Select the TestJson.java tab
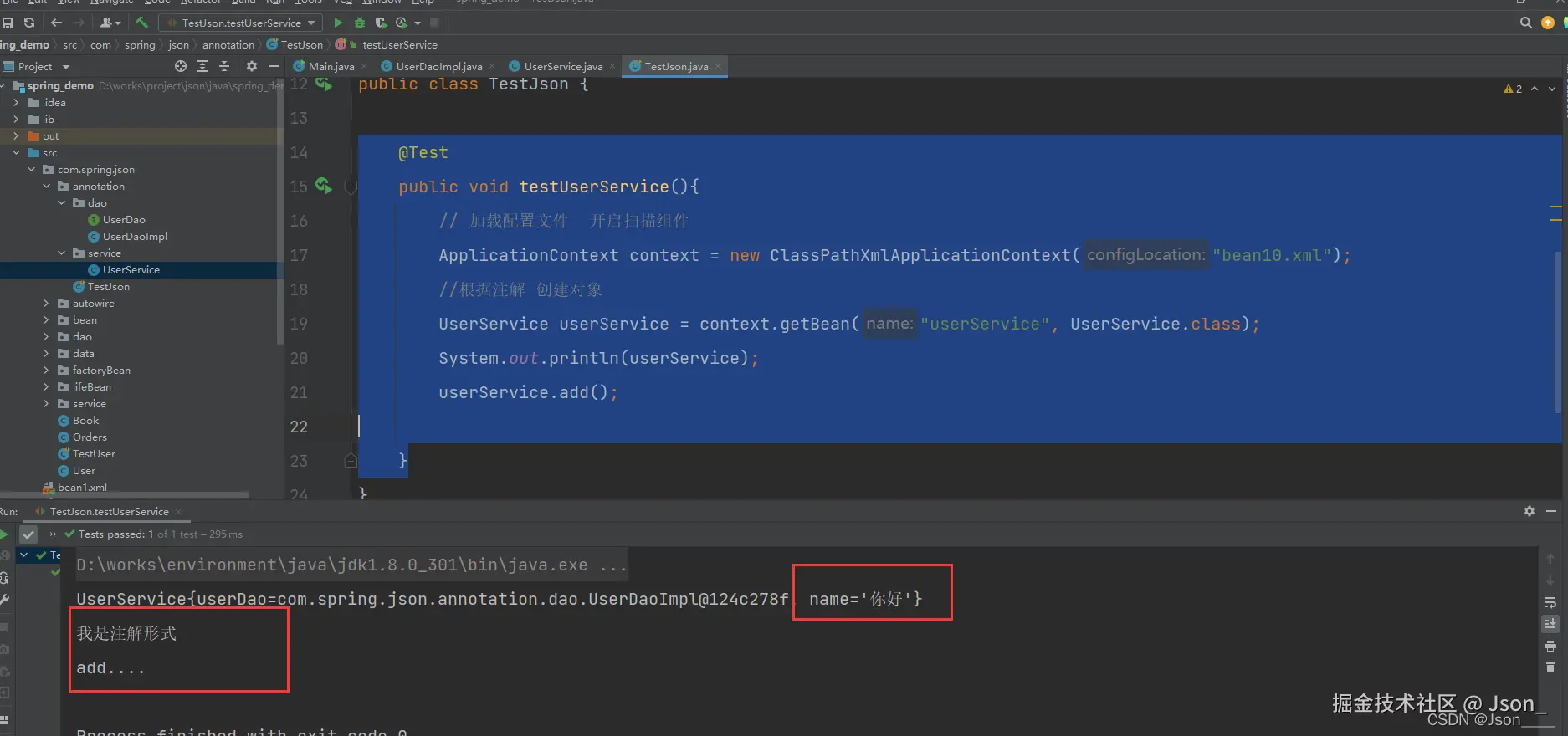Screen dimensions: 1568x736 coord(676,66)
